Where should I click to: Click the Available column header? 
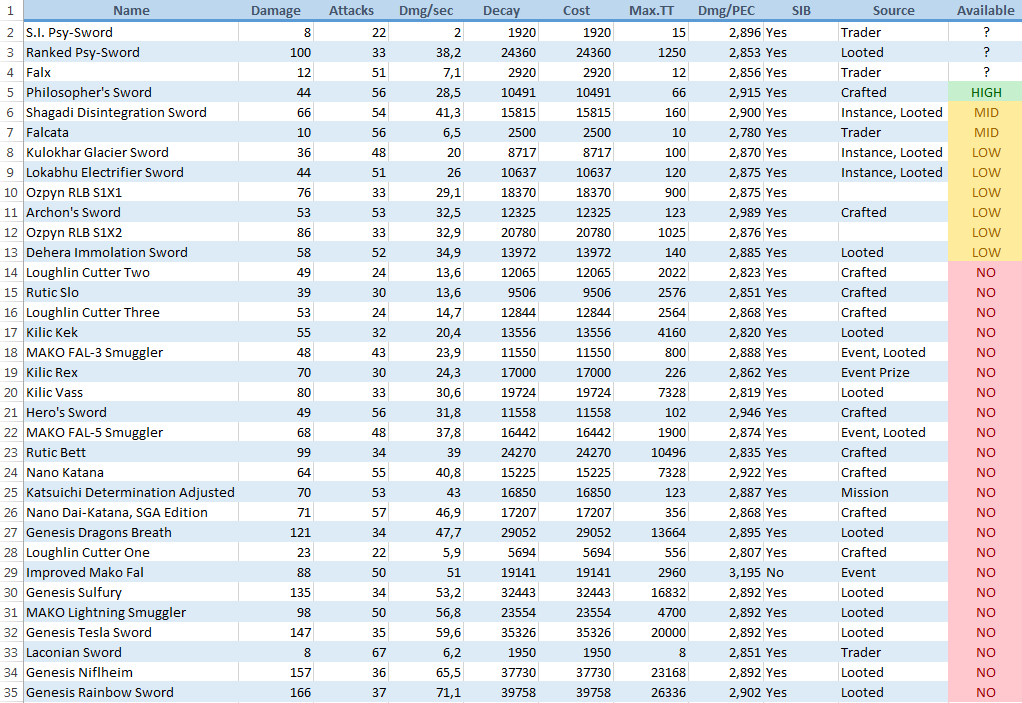tap(985, 11)
